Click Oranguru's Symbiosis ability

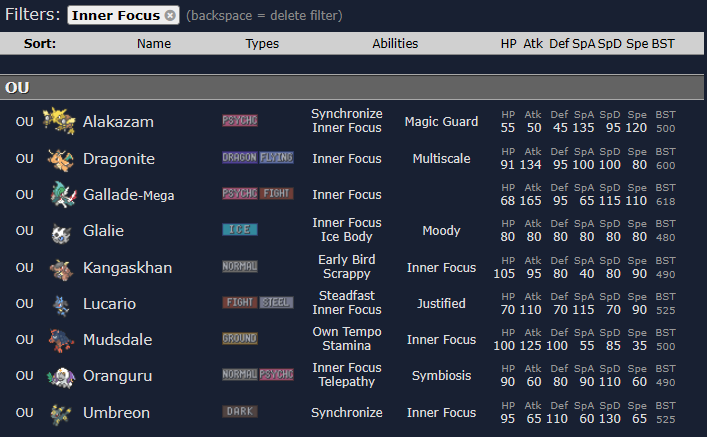(x=441, y=376)
